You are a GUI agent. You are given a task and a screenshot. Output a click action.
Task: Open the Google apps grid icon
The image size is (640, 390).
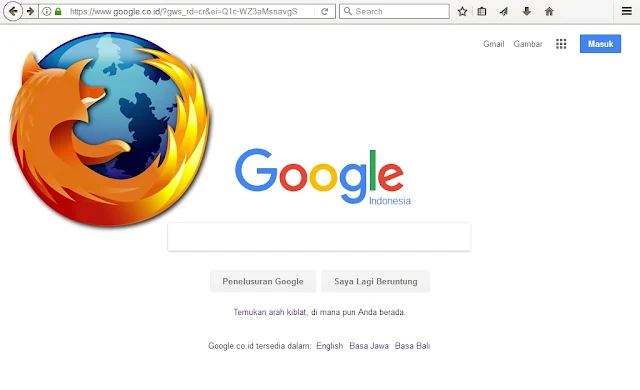(x=561, y=44)
